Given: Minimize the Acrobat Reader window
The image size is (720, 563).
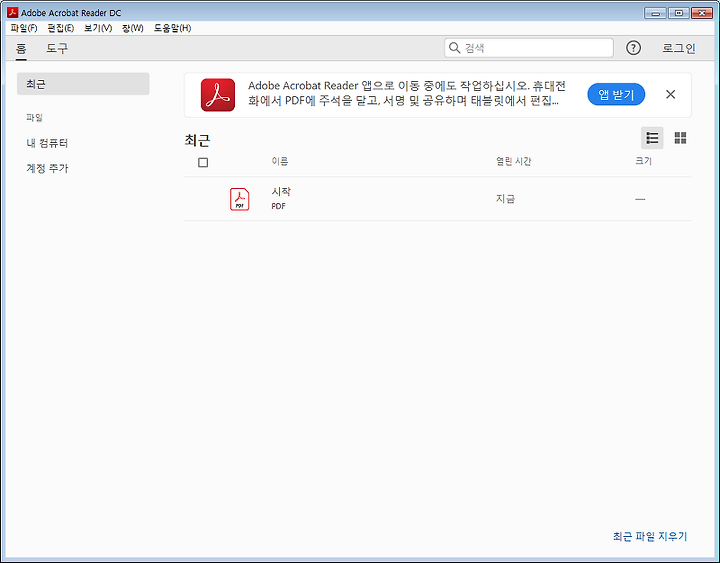Looking at the screenshot, I should 655,13.
